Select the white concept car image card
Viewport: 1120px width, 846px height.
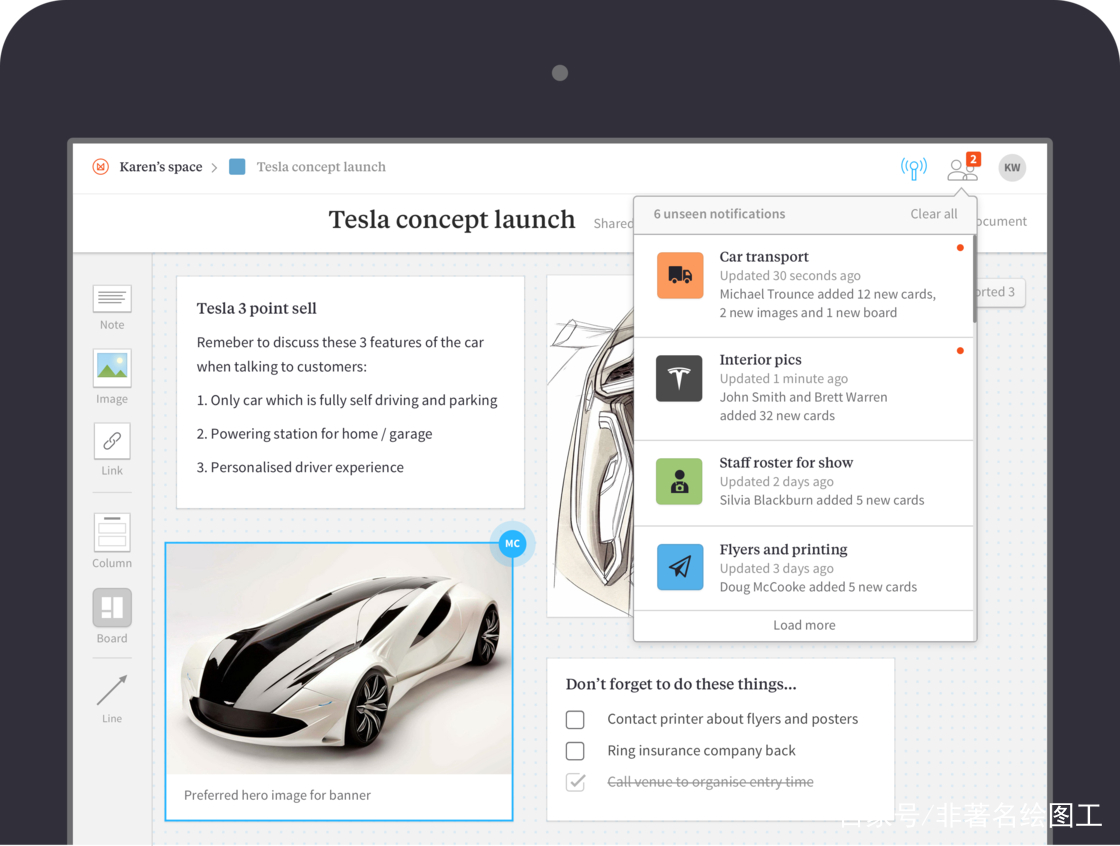[339, 681]
